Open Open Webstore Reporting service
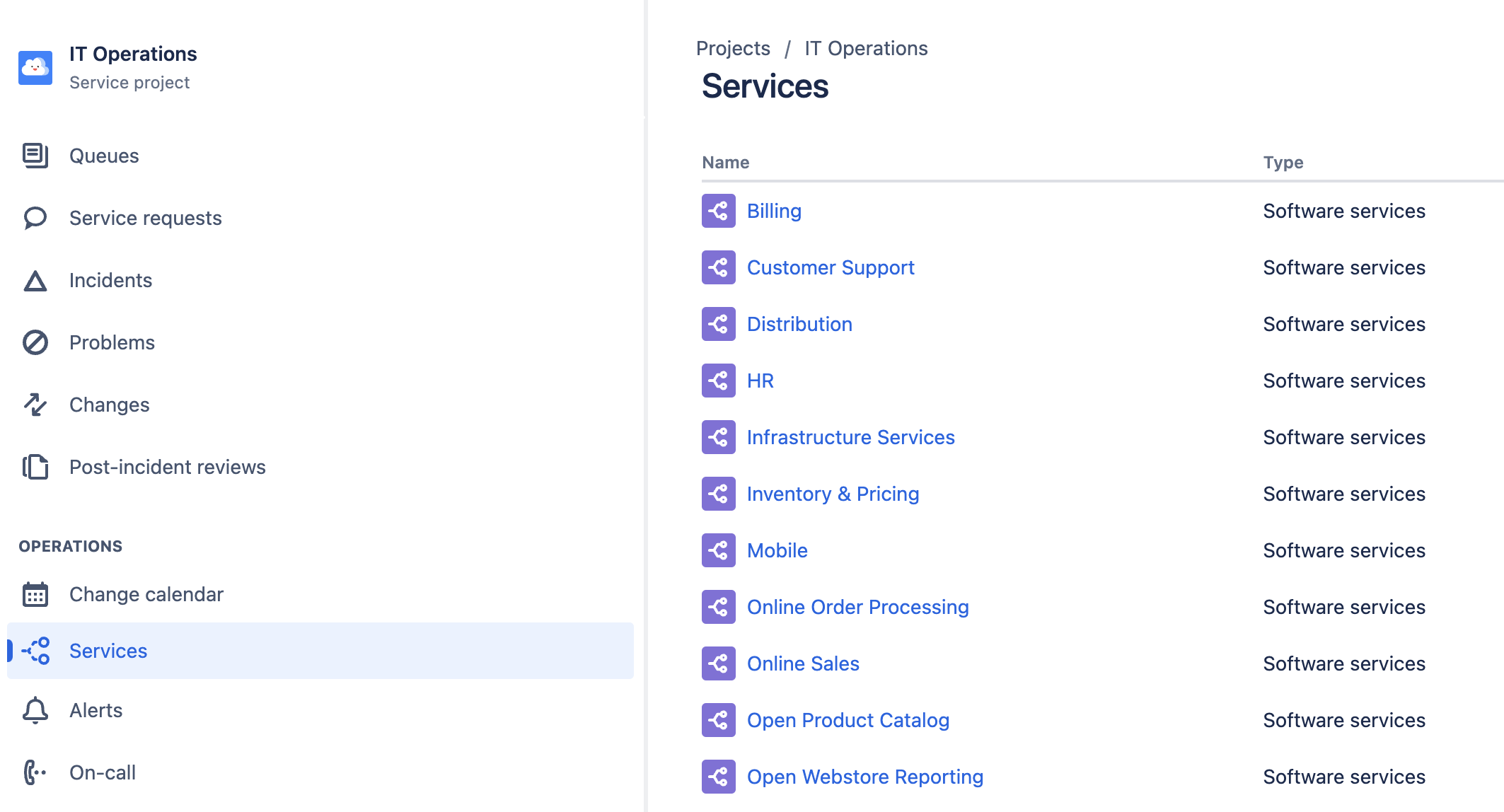Image resolution: width=1504 pixels, height=812 pixels. click(865, 777)
